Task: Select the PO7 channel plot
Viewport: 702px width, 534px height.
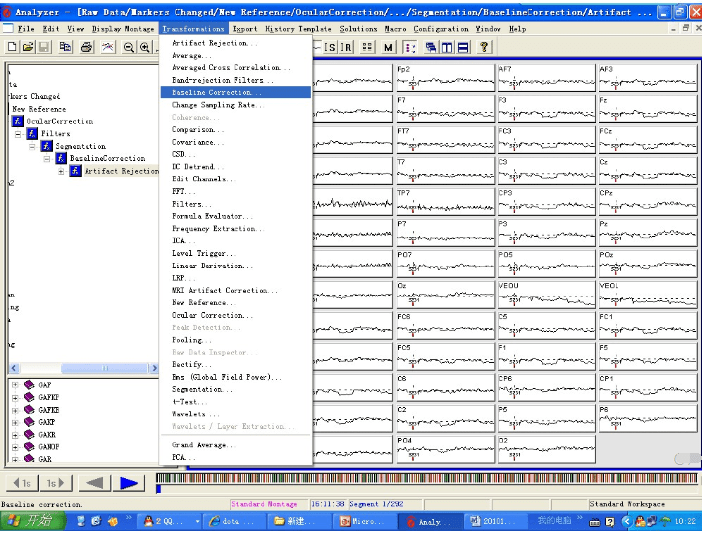Action: point(445,264)
